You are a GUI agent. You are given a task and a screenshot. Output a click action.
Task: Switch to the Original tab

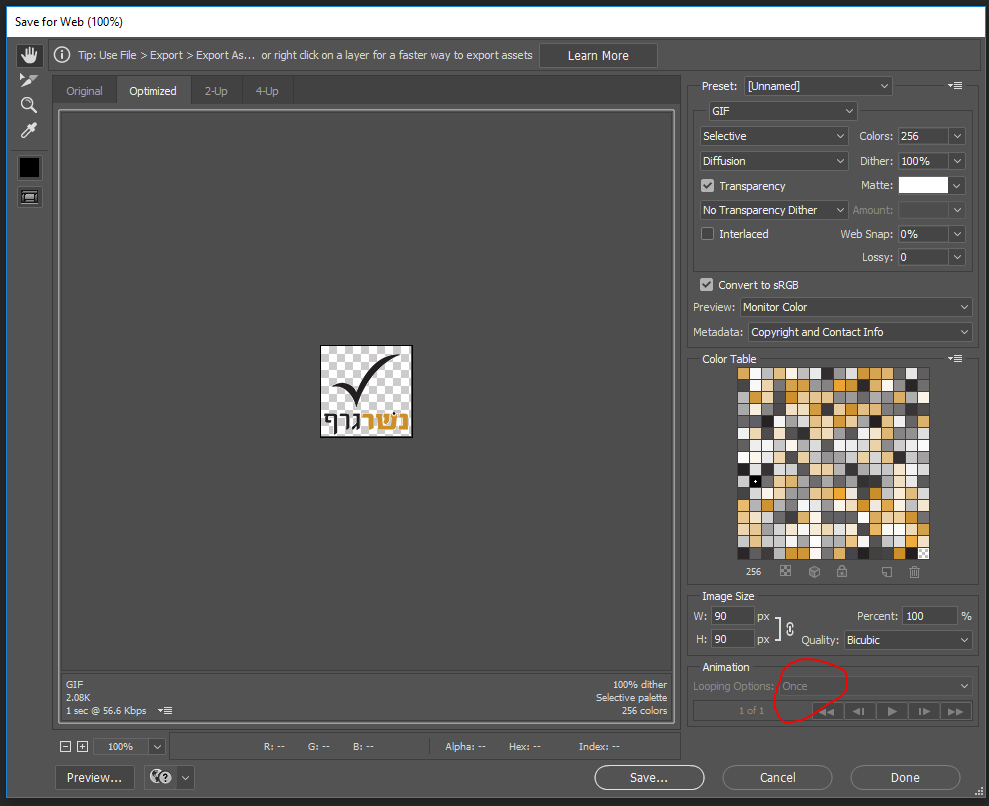pyautogui.click(x=85, y=91)
